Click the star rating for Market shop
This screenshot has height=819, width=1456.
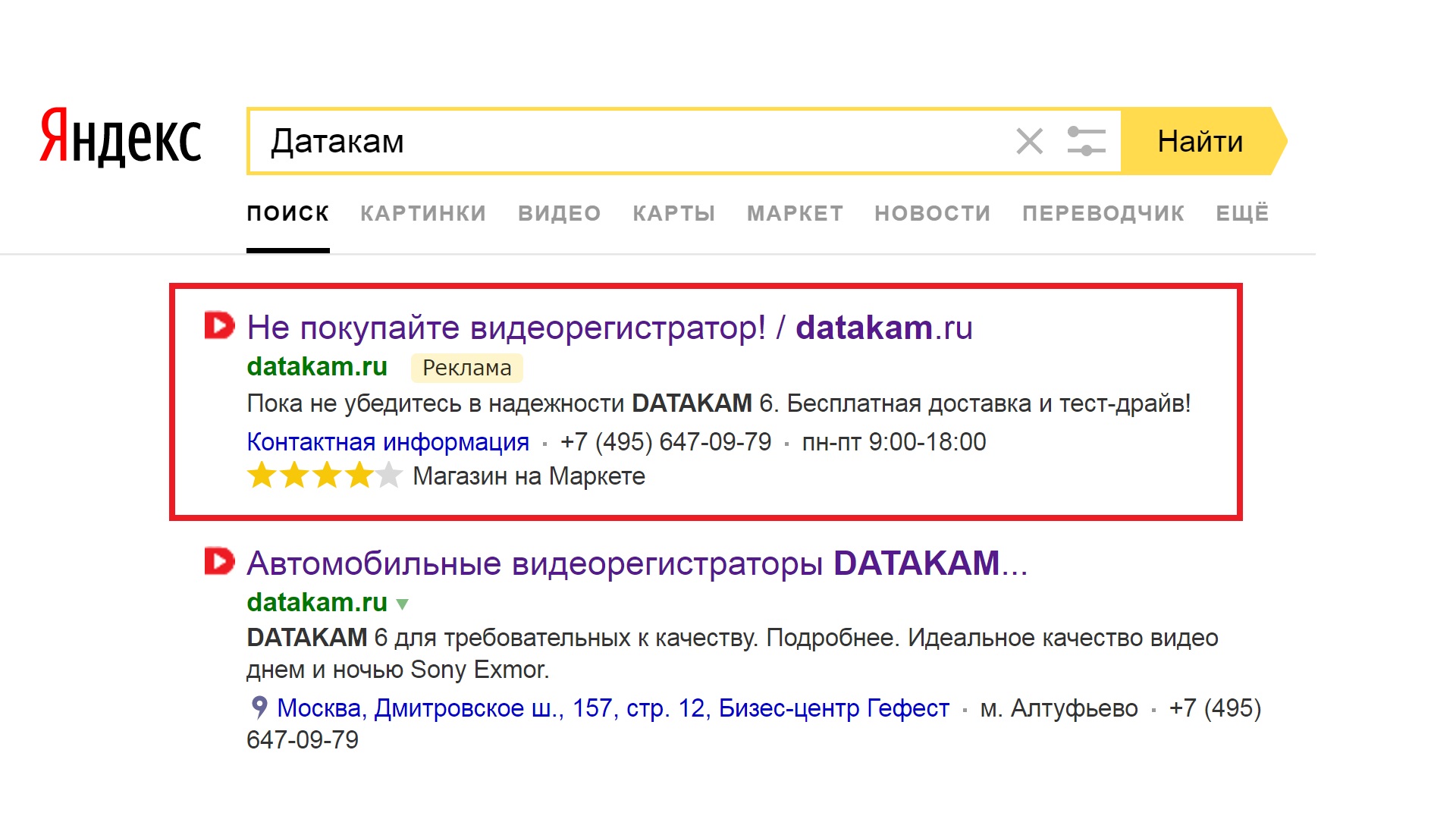click(325, 476)
